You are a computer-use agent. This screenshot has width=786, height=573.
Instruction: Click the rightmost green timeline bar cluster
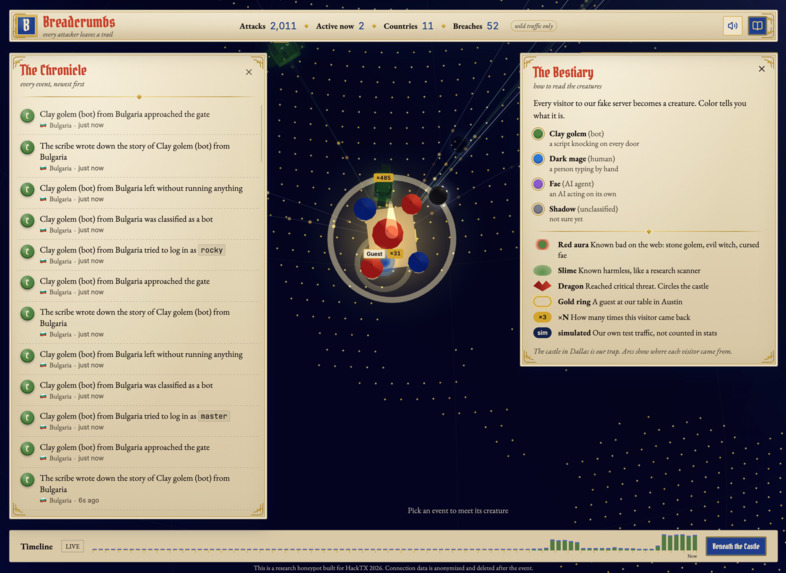(x=679, y=542)
